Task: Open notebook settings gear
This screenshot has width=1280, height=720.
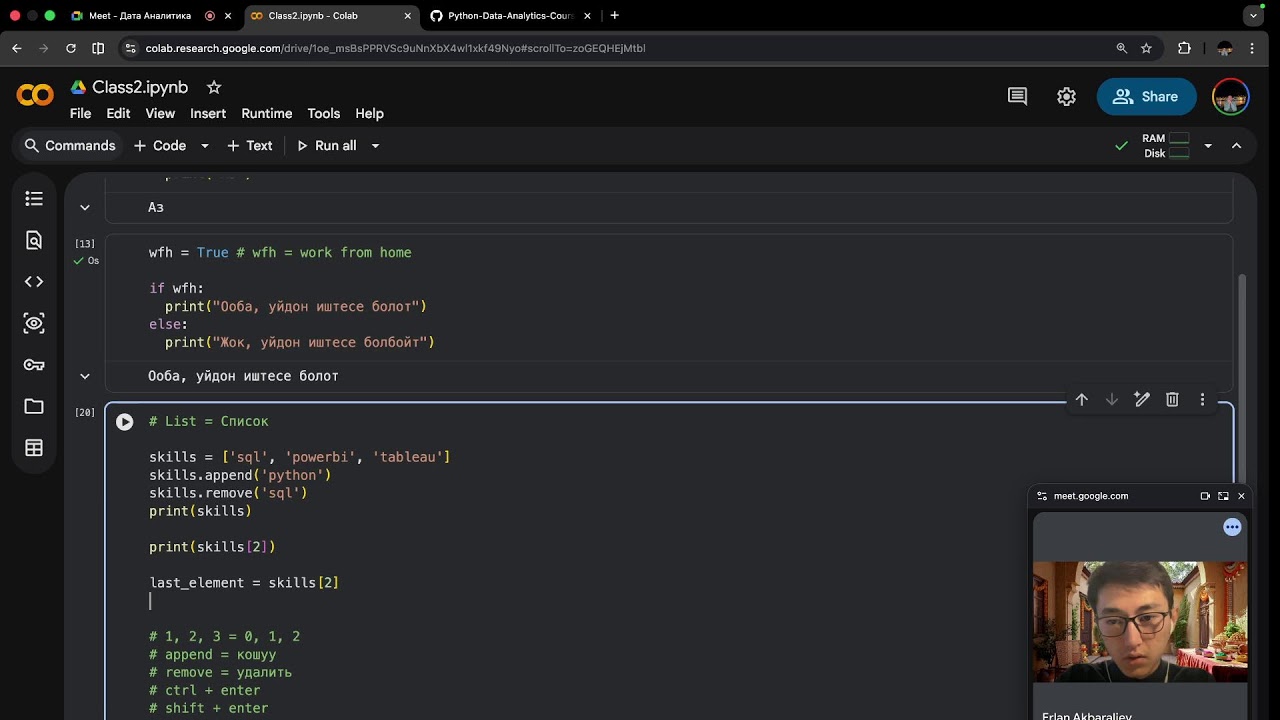Action: 1066,97
